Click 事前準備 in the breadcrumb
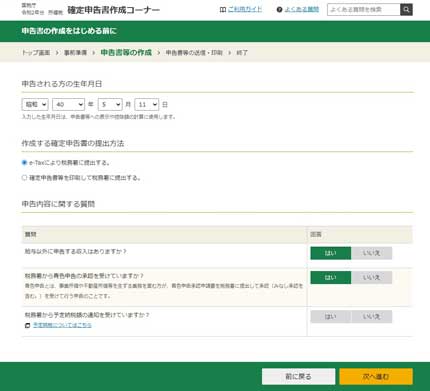 75,53
